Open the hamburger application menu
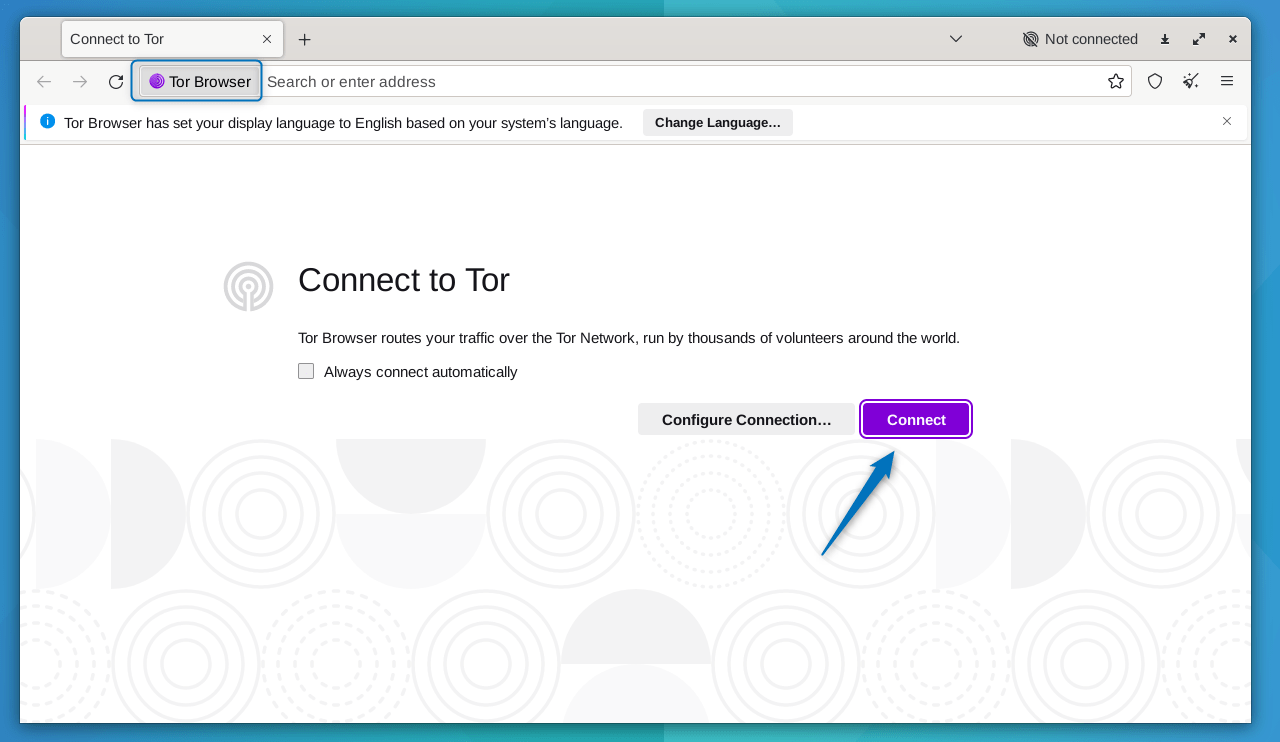 (1226, 81)
